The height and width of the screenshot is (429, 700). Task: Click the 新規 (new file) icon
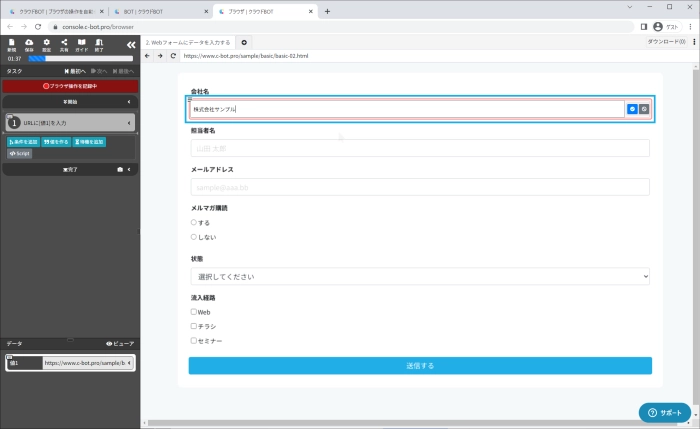pyautogui.click(x=11, y=44)
